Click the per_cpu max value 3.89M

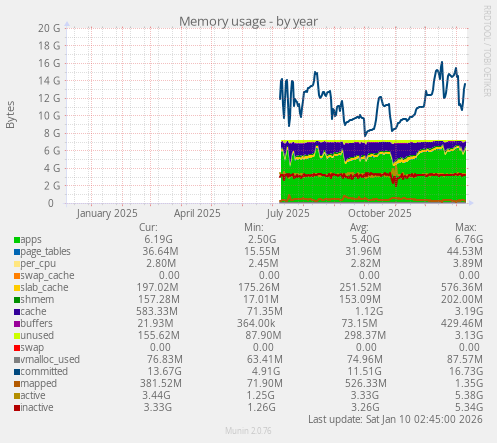click(x=468, y=263)
